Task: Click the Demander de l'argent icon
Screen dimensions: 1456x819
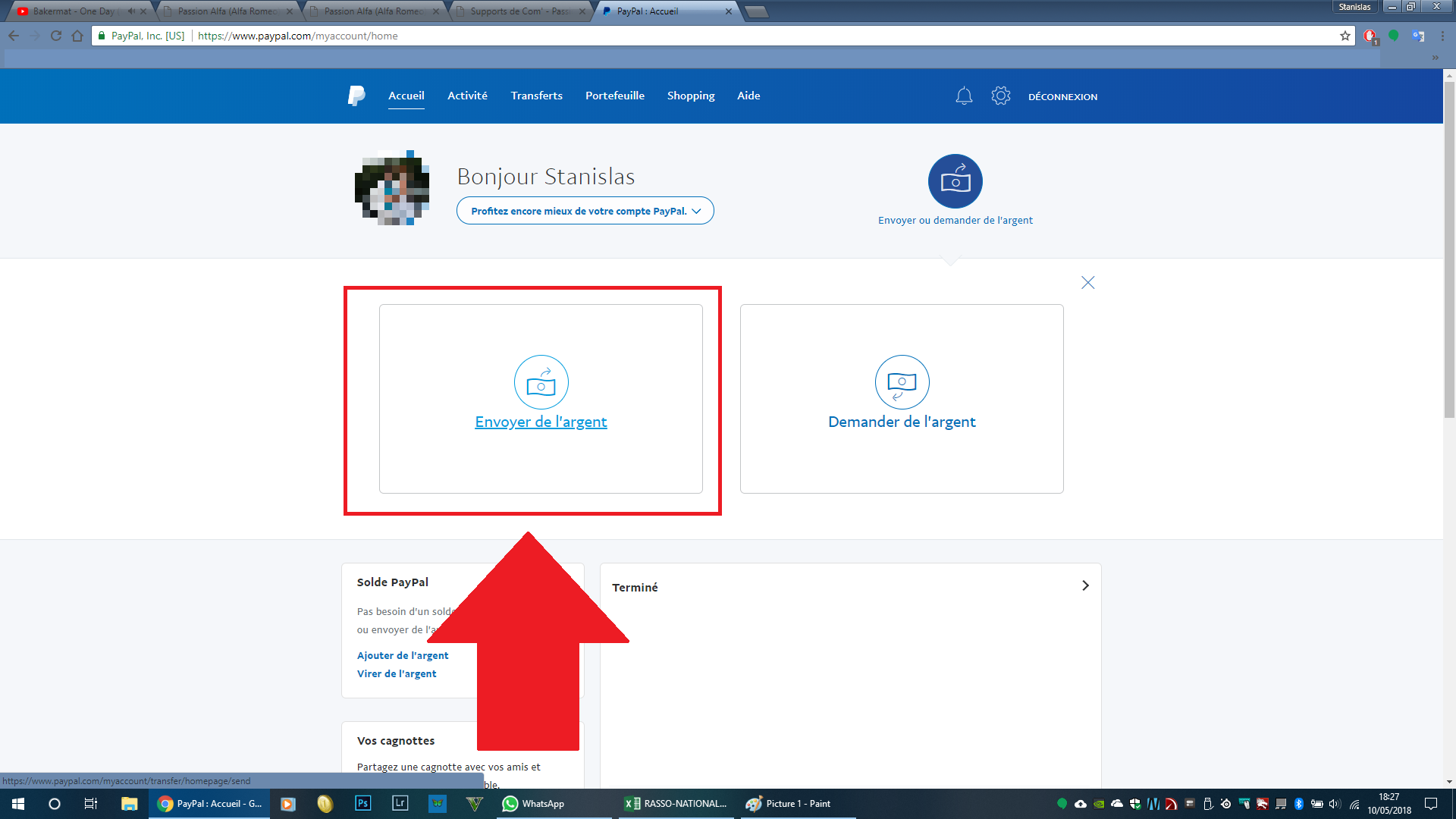Action: pyautogui.click(x=902, y=382)
